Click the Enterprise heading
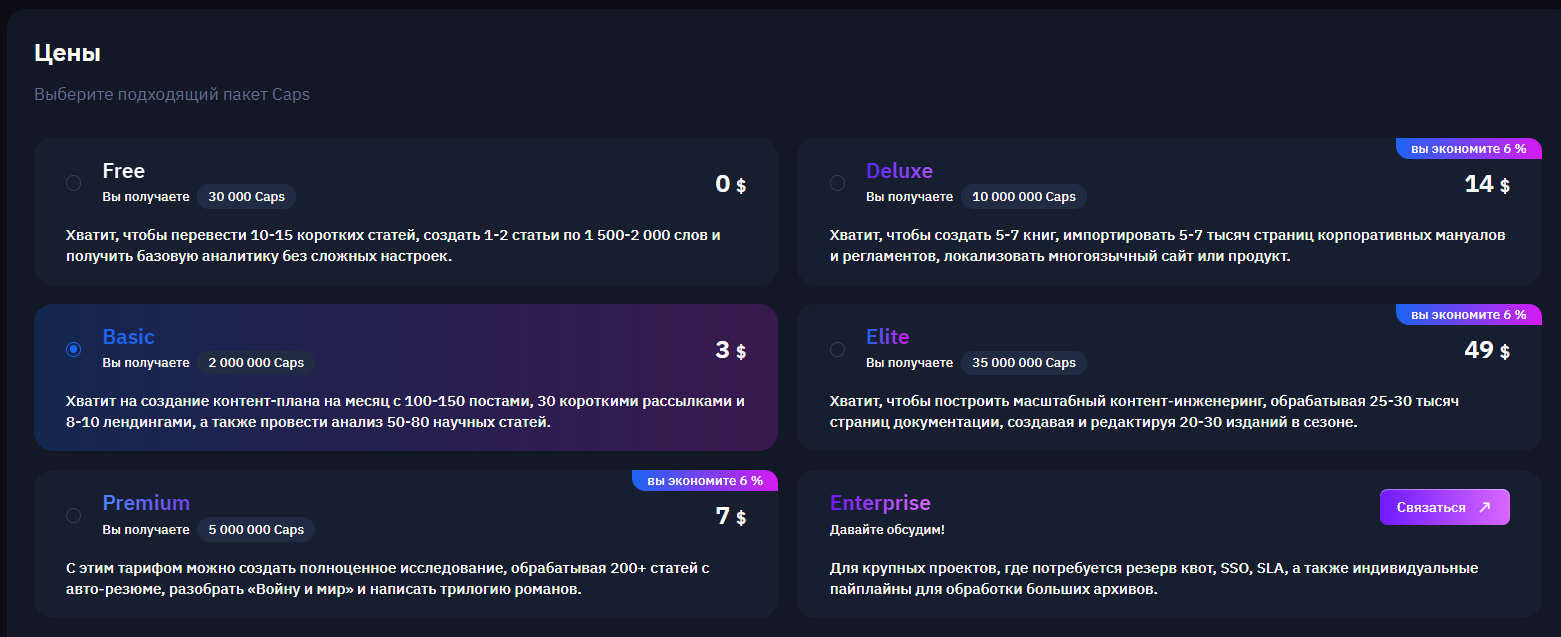Image resolution: width=1561 pixels, height=637 pixels. coord(880,503)
